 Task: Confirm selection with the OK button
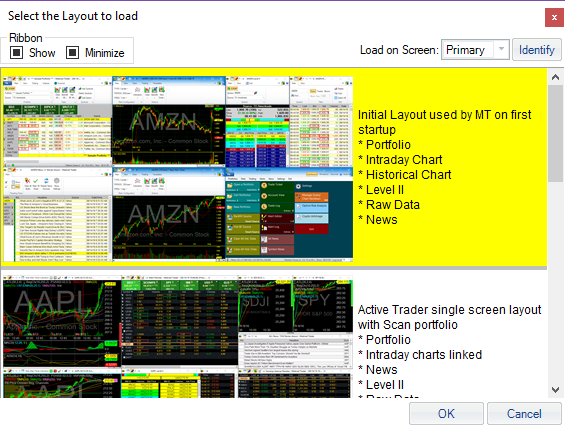pos(446,413)
